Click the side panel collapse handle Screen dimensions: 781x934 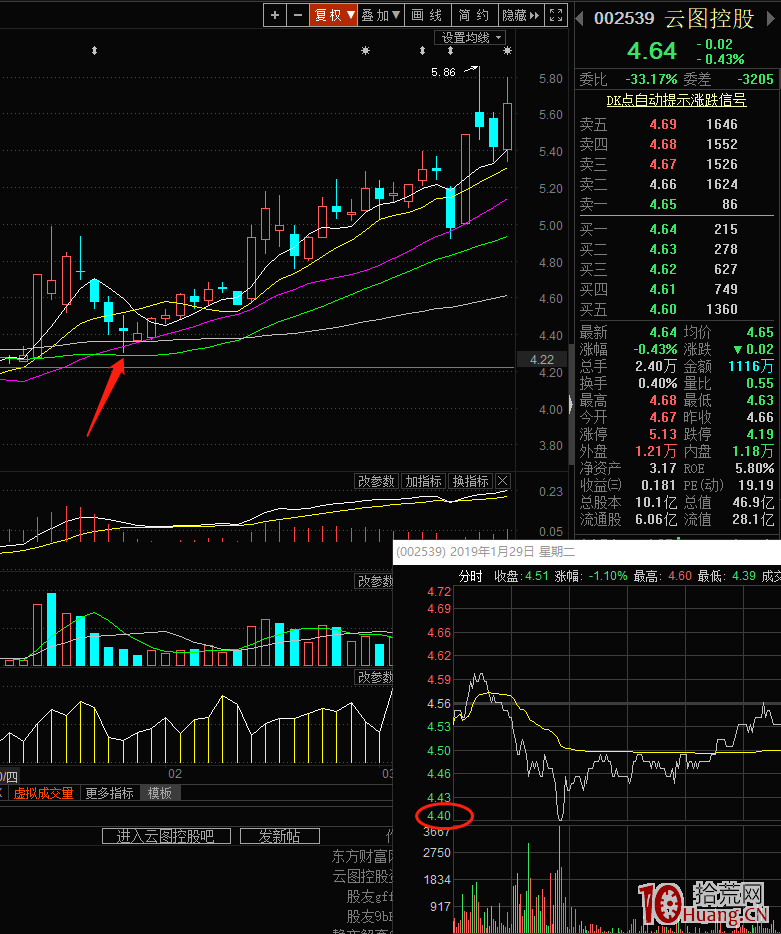coord(571,405)
